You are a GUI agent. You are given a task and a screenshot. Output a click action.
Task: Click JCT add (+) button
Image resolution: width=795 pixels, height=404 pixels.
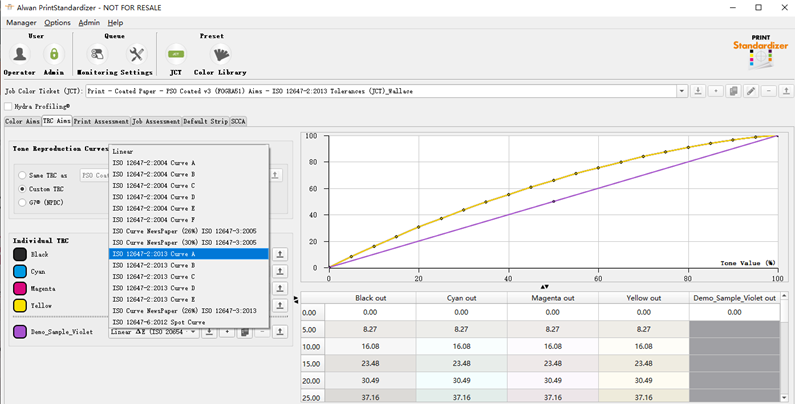(x=715, y=91)
